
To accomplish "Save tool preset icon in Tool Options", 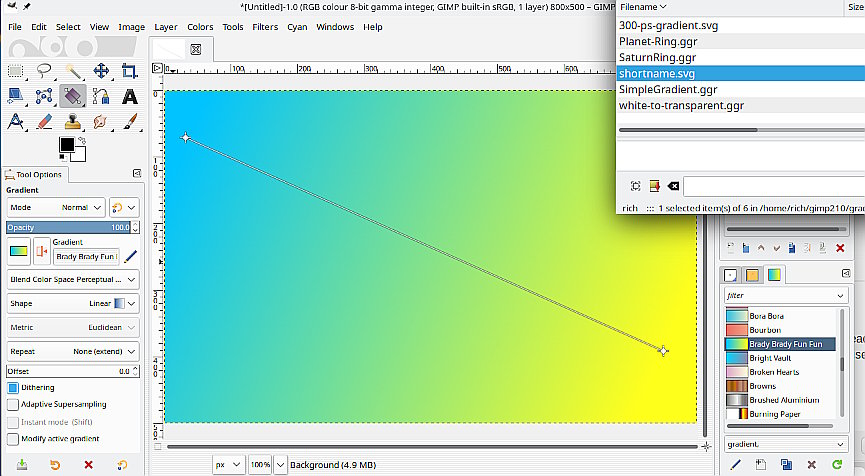I will (22, 465).
